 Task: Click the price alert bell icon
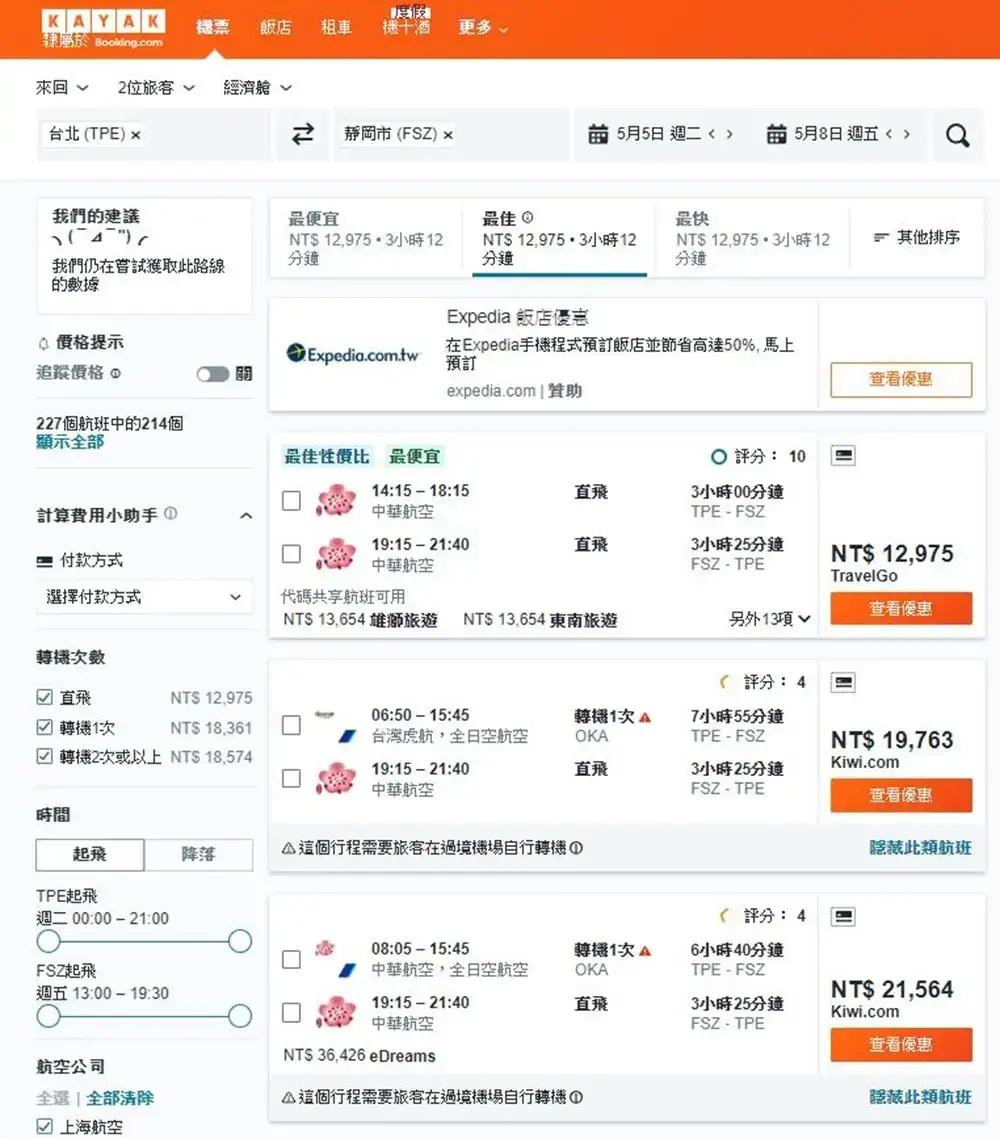(43, 342)
